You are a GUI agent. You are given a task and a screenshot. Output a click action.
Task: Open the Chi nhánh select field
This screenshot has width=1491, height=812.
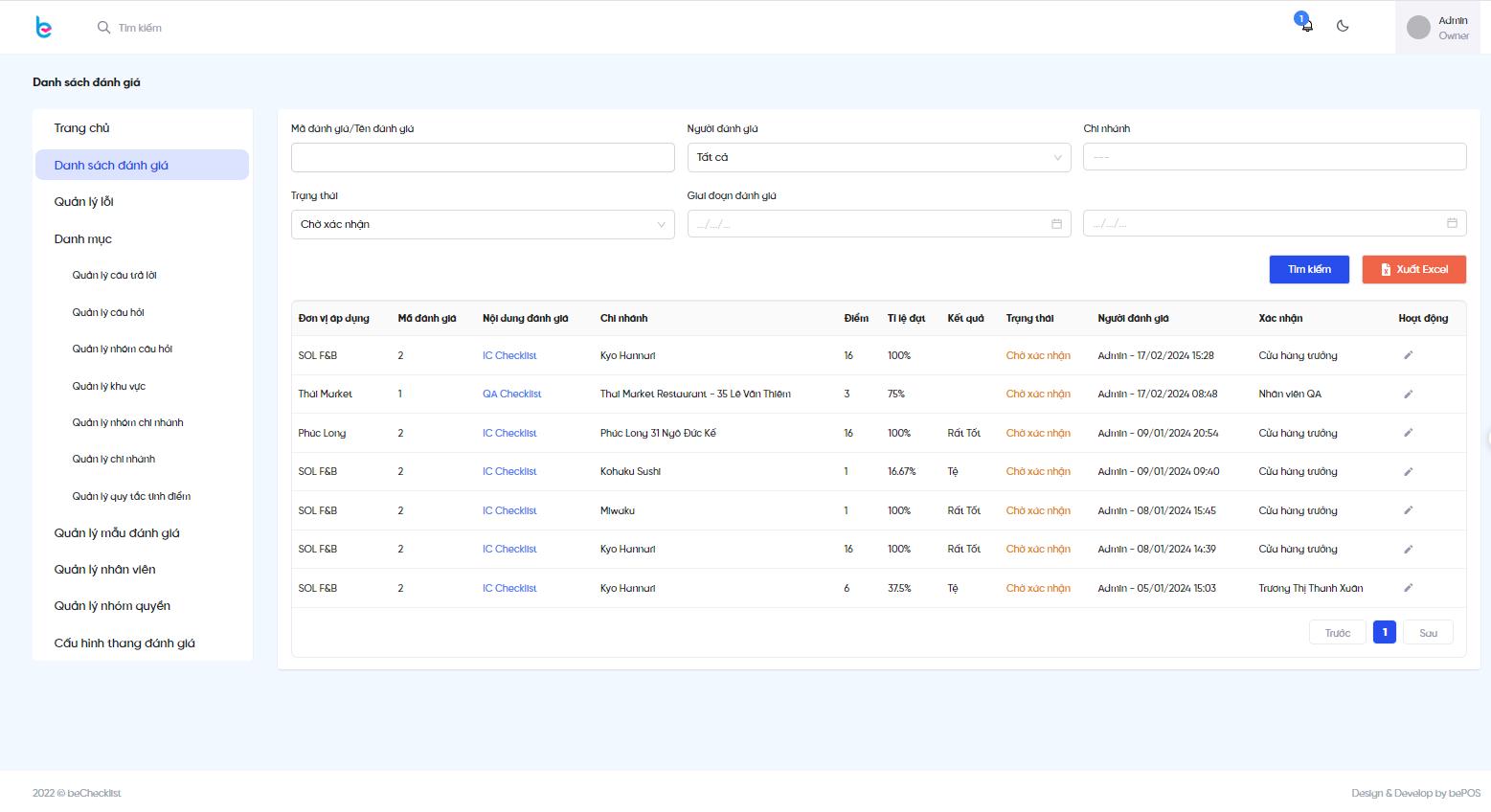click(1275, 157)
